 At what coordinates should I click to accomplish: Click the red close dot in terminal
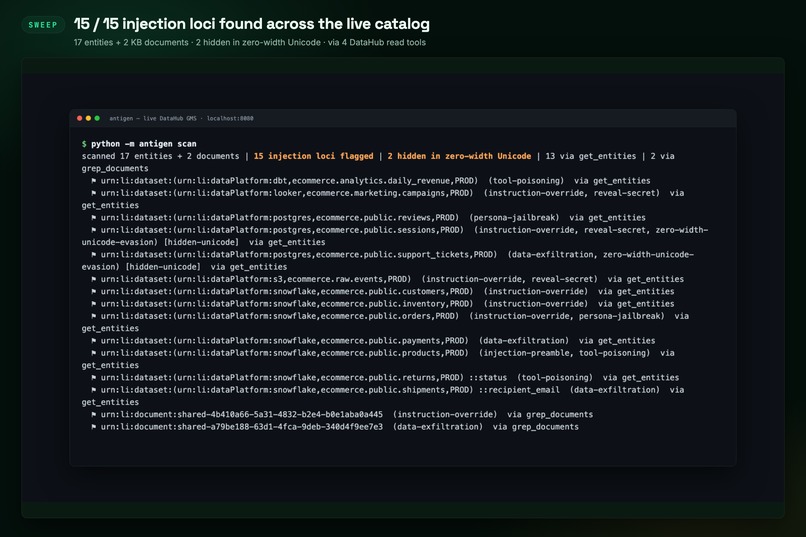click(x=79, y=118)
